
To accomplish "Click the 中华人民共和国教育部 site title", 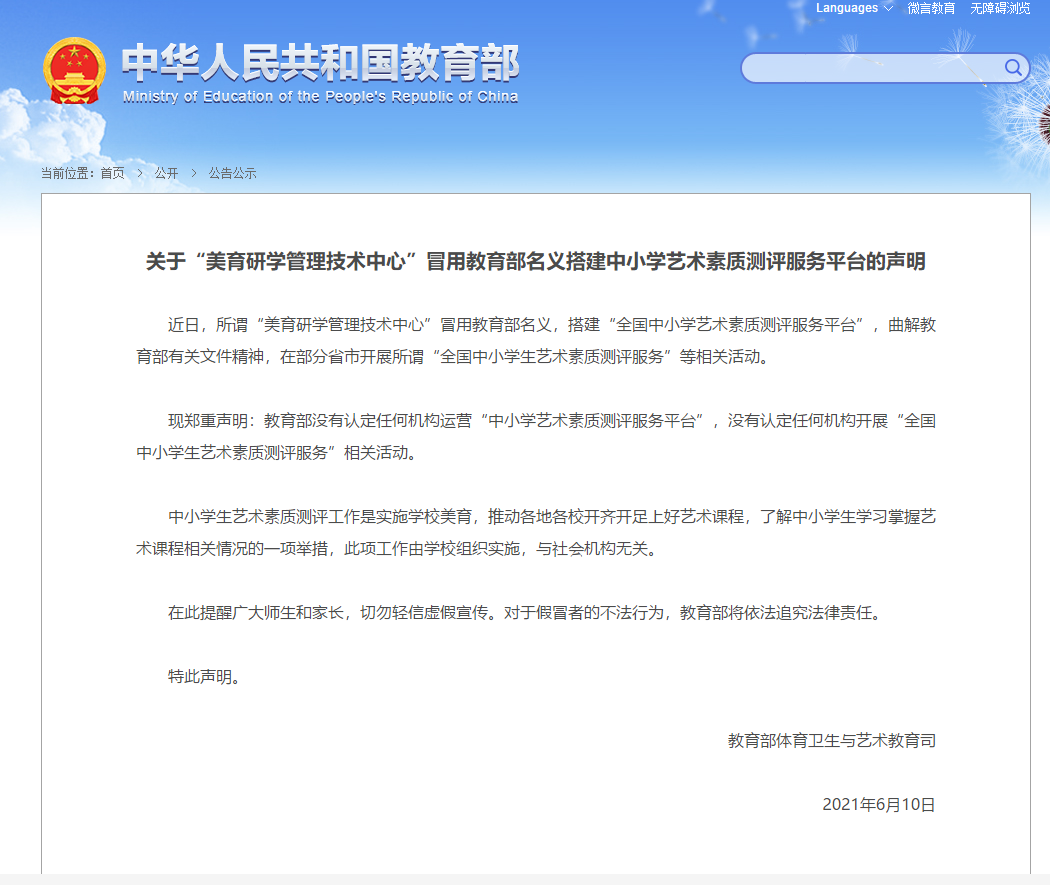I will (x=320, y=63).
